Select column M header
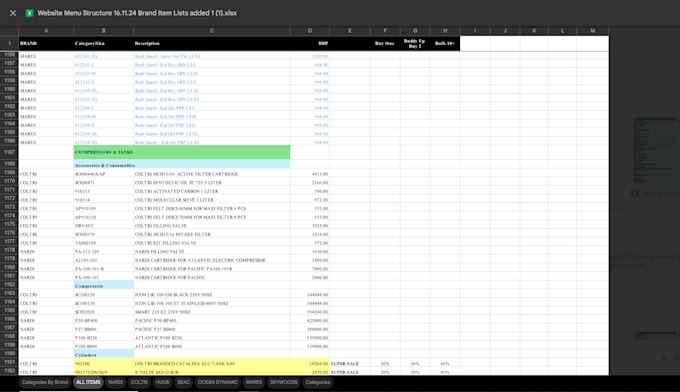Screen dimensions: 680x392 coord(592,31)
